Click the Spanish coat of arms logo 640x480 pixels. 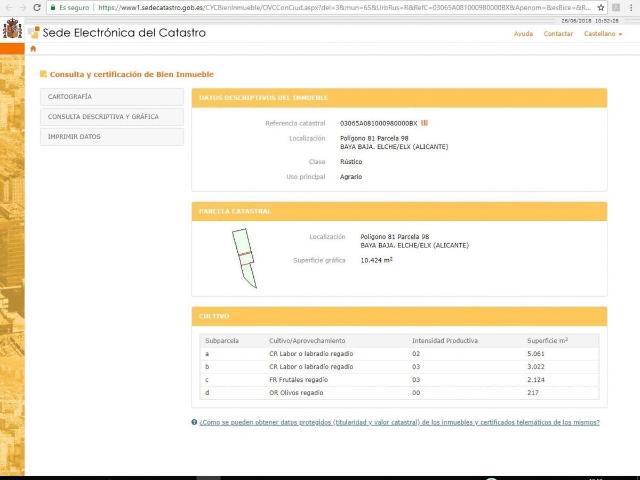tap(12, 29)
